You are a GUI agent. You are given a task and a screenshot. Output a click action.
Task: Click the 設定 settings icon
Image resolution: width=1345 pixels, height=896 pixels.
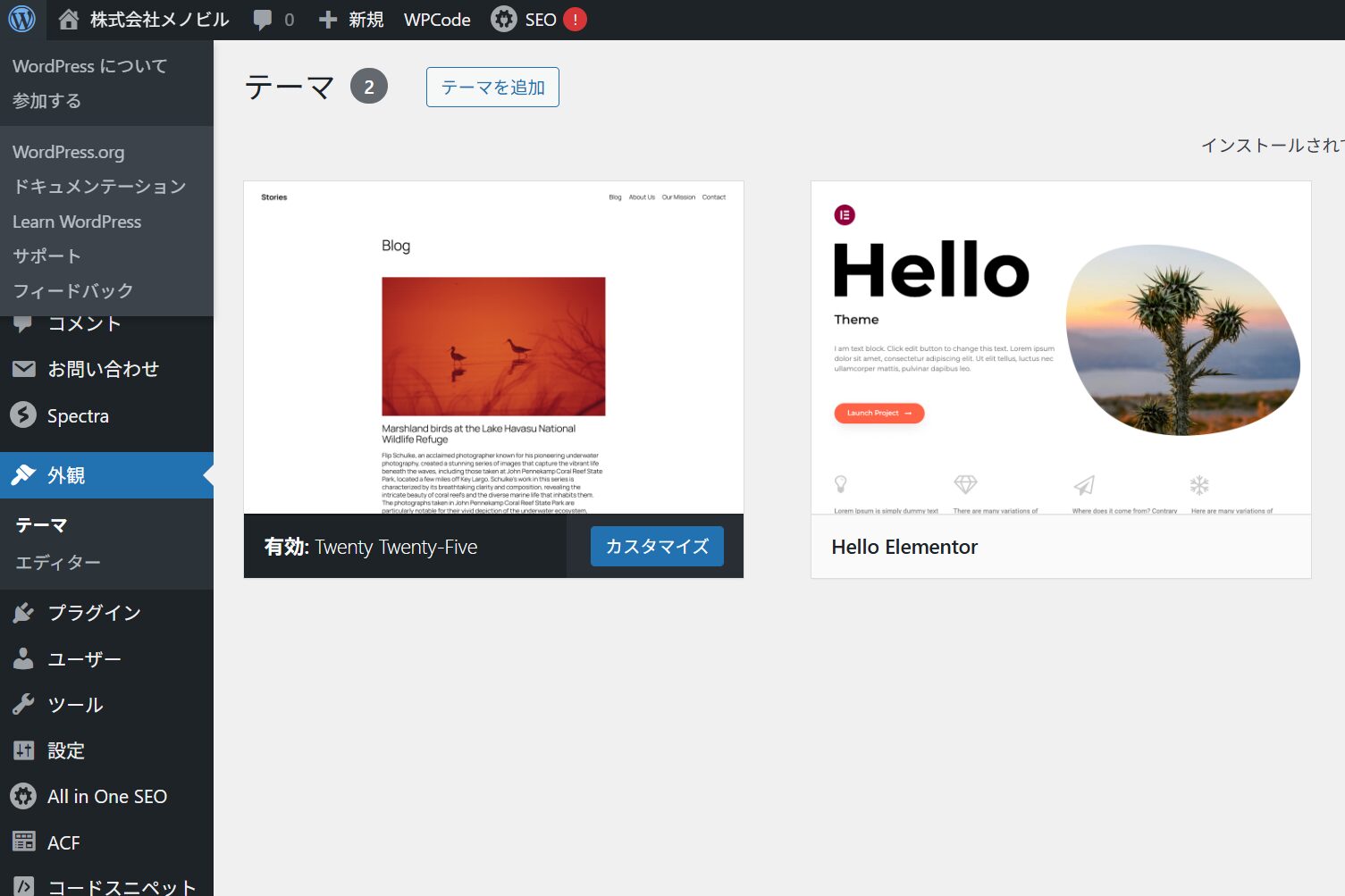(23, 750)
